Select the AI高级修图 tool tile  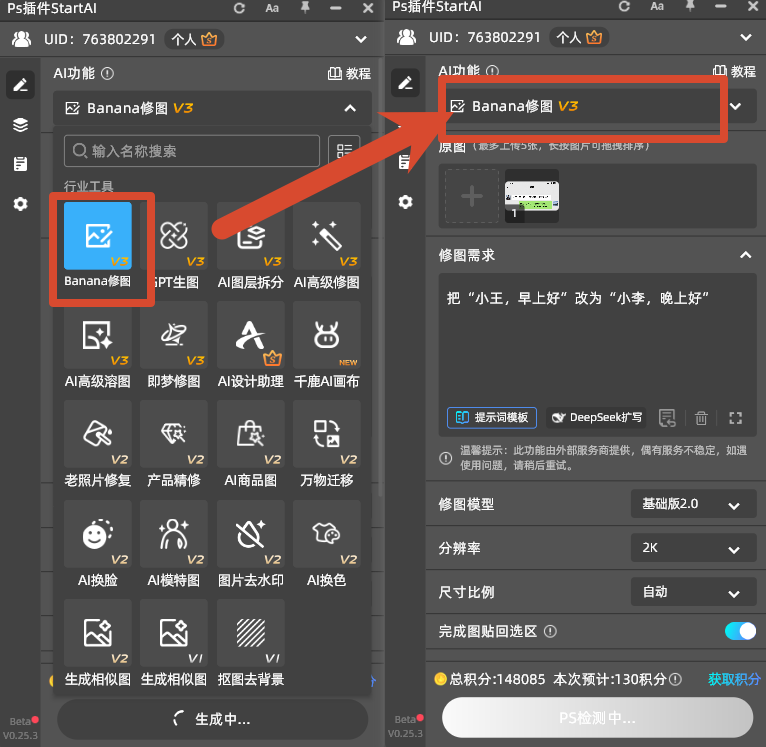(327, 236)
